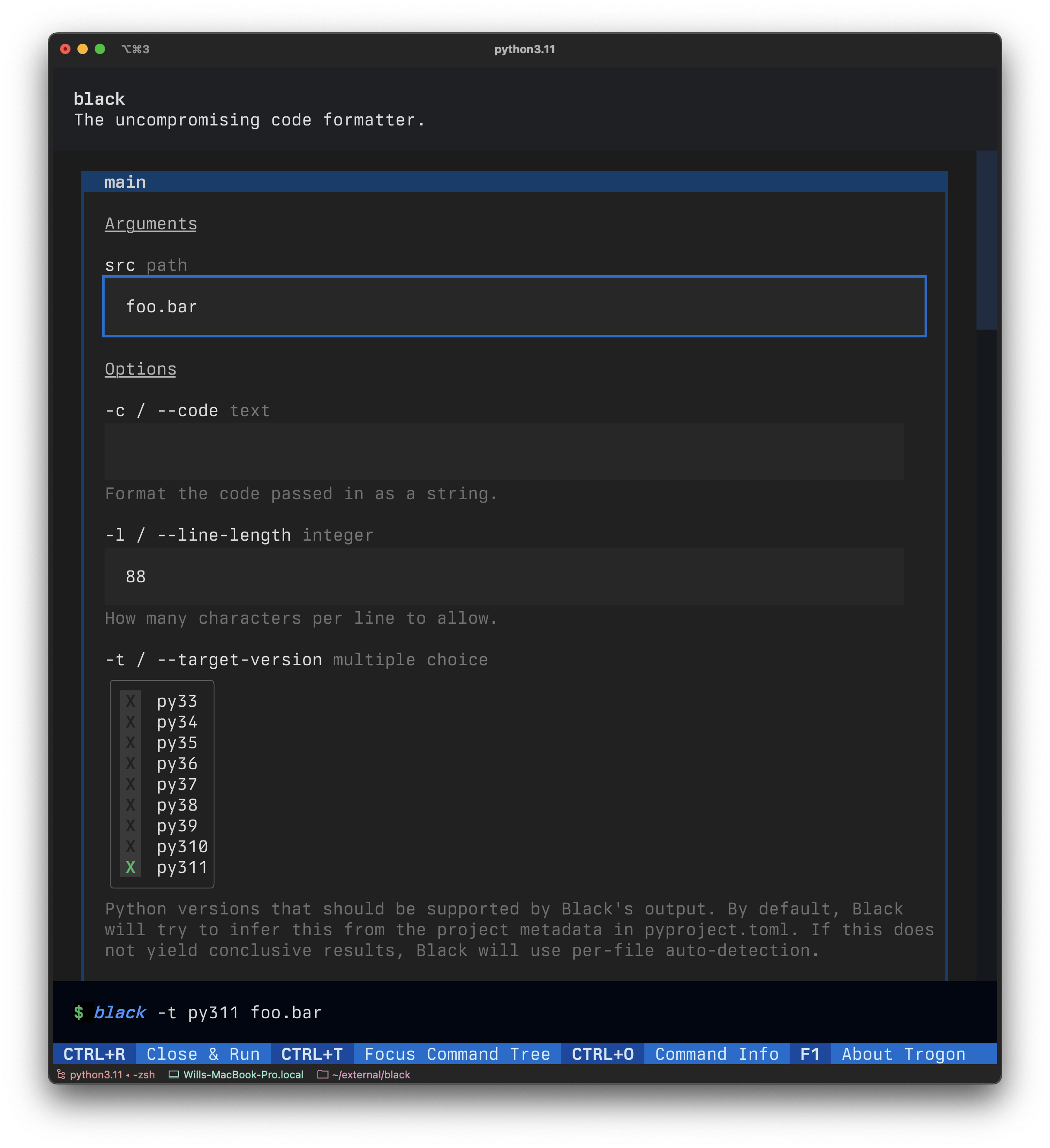Click the Options section label
The image size is (1050, 1148).
[140, 368]
